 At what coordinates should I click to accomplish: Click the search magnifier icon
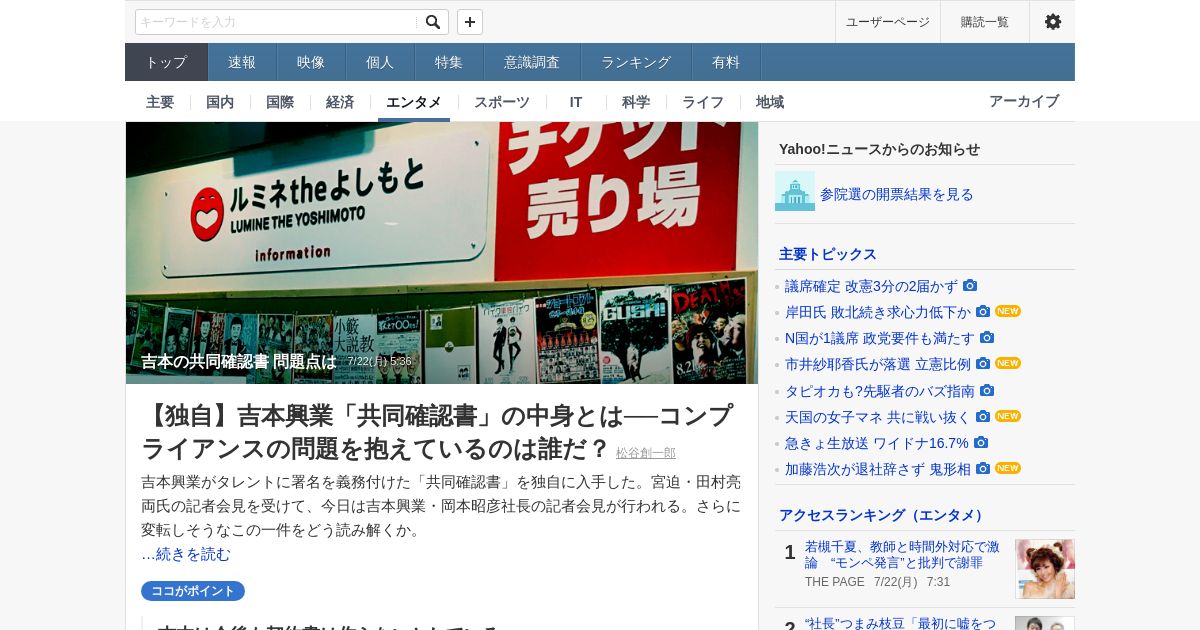[x=433, y=22]
